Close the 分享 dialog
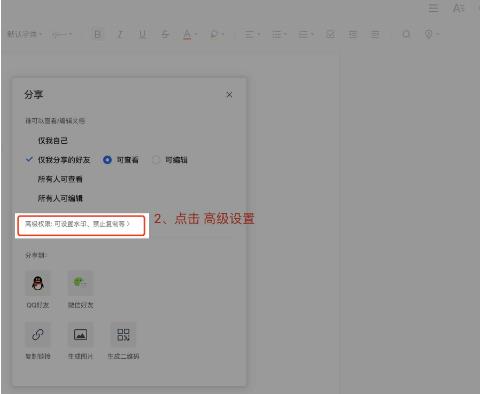The height and width of the screenshot is (394, 480). [229, 95]
